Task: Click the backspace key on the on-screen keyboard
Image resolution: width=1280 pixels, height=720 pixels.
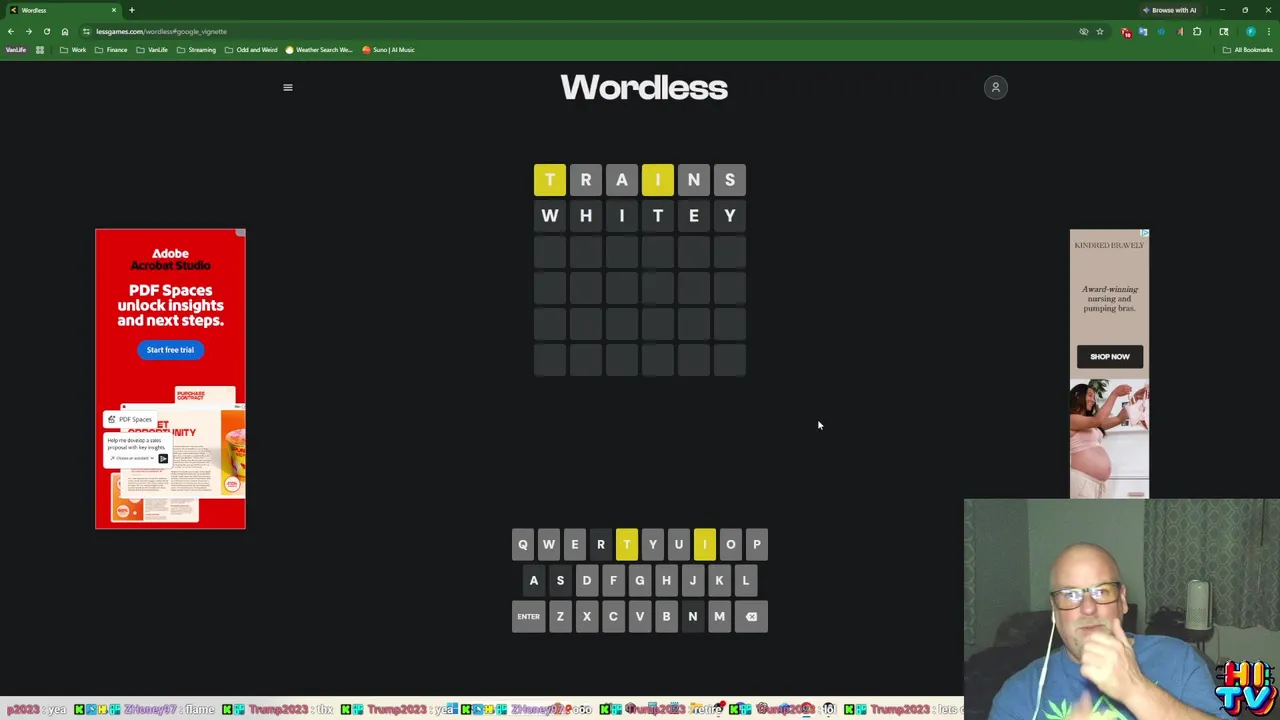Action: pyautogui.click(x=751, y=616)
